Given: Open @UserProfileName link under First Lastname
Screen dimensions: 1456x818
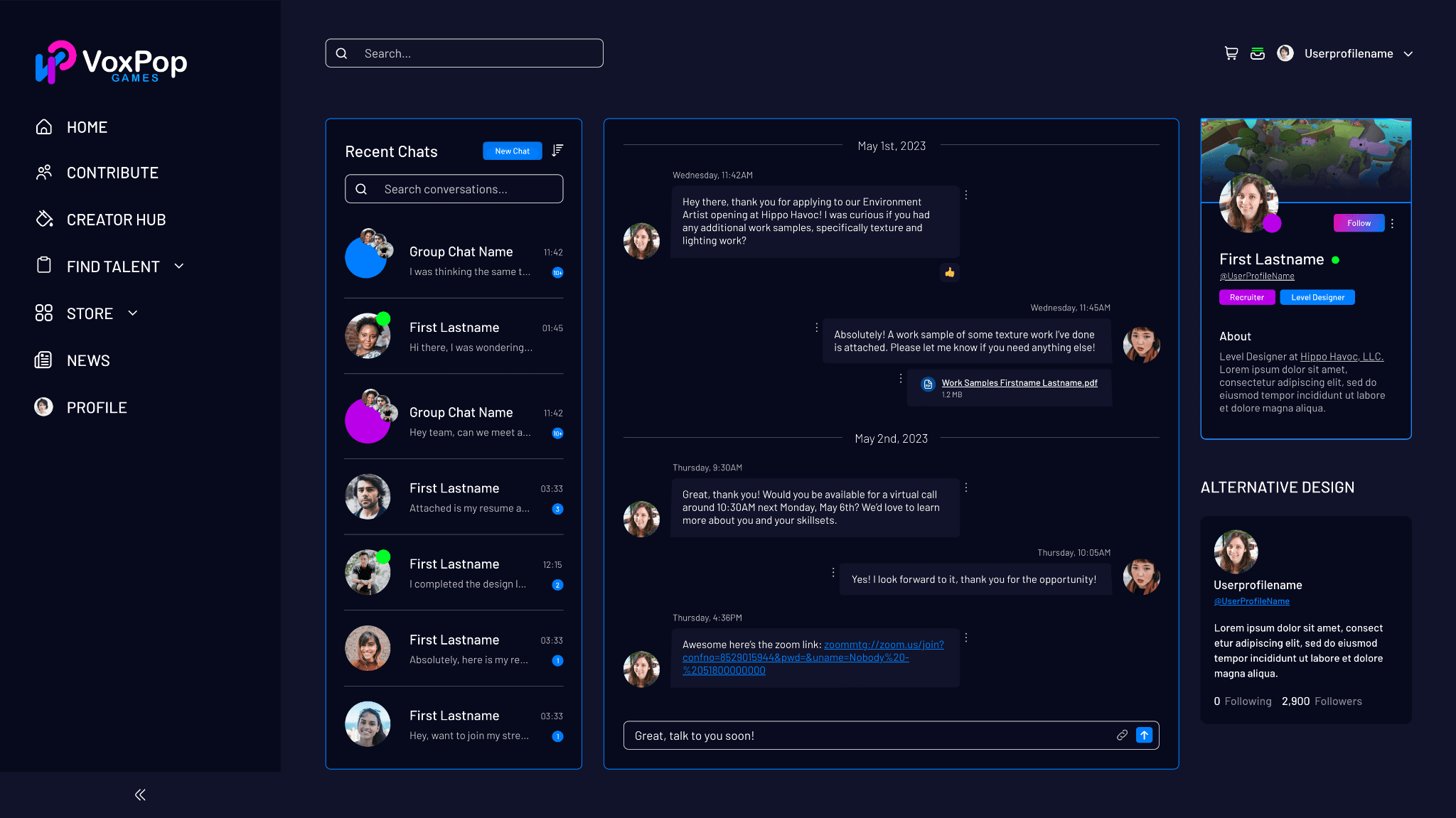Looking at the screenshot, I should (1257, 276).
